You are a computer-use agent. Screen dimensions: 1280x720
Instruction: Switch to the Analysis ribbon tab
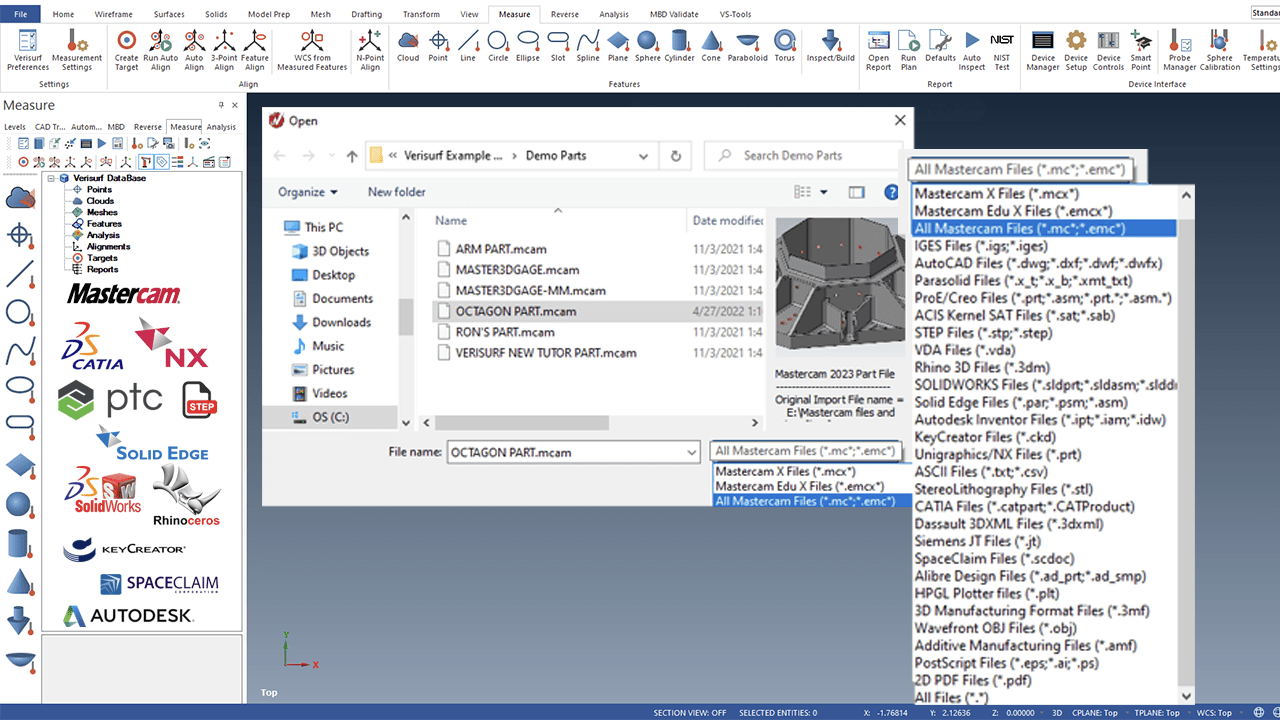point(614,15)
